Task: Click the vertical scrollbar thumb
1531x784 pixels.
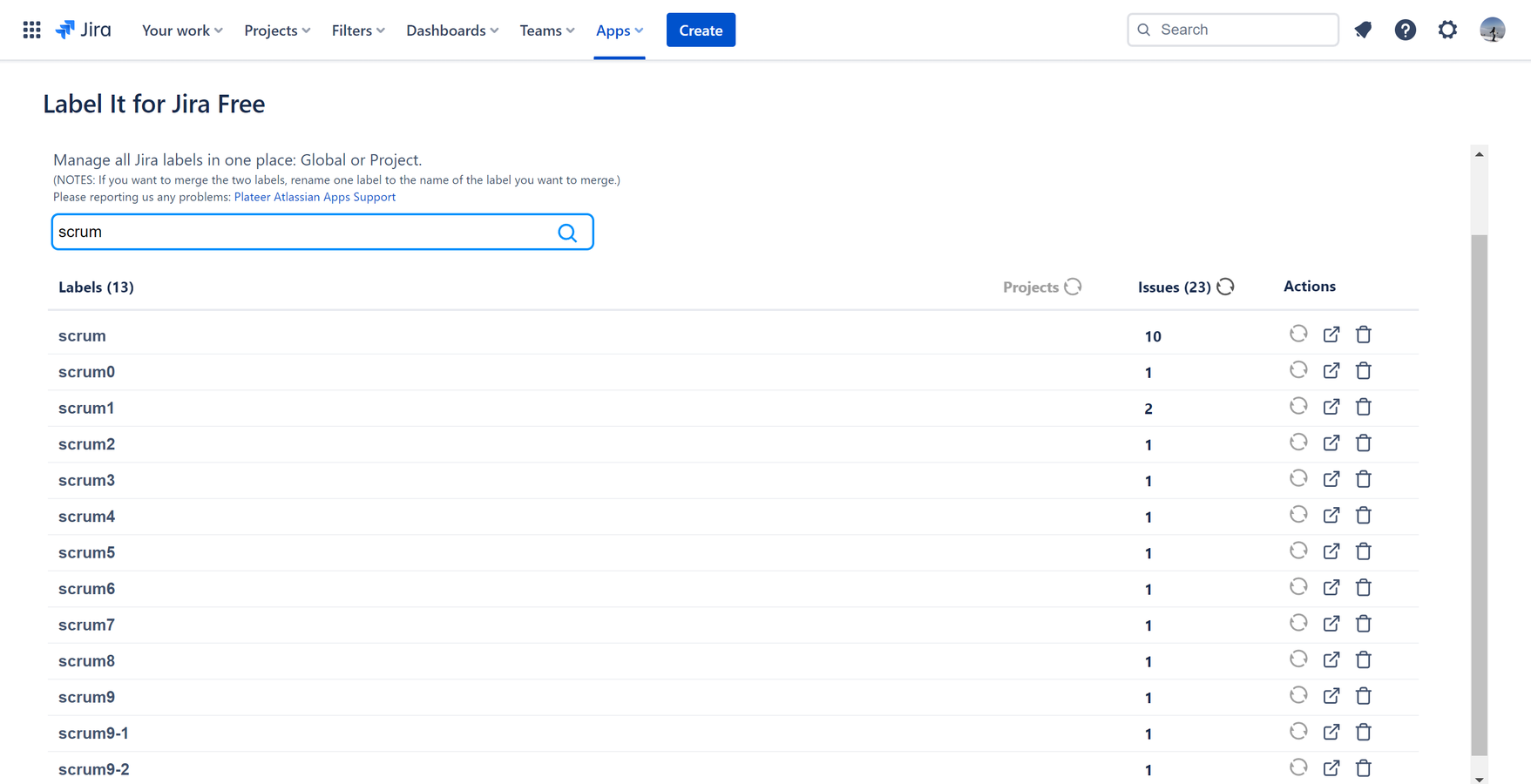Action: click(1479, 495)
